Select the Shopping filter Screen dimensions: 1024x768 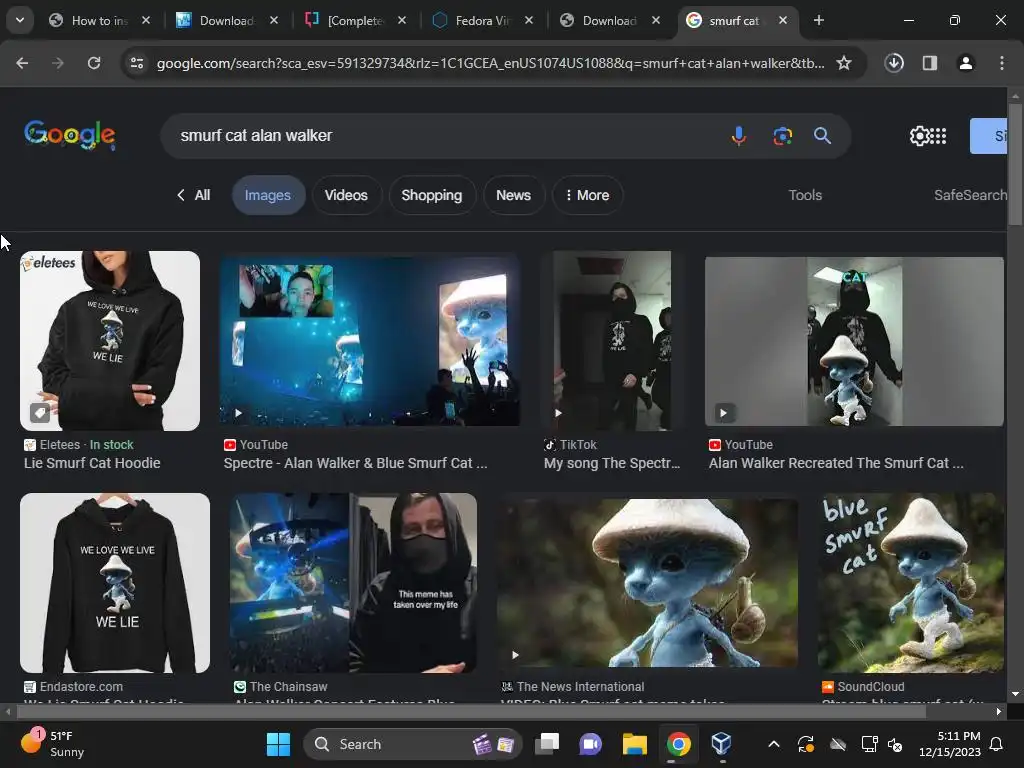coord(432,195)
